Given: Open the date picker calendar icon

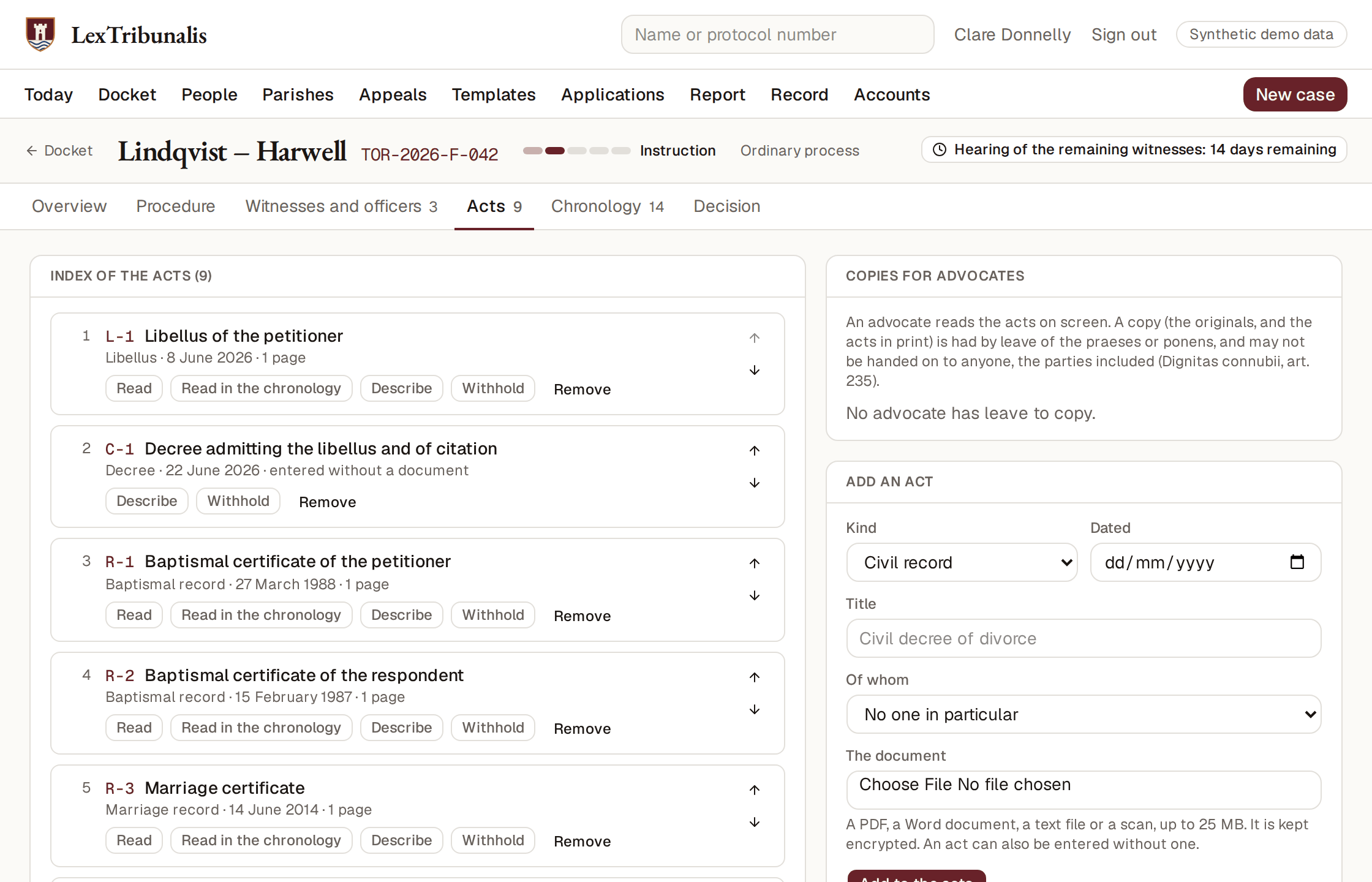Looking at the screenshot, I should click(x=1297, y=562).
